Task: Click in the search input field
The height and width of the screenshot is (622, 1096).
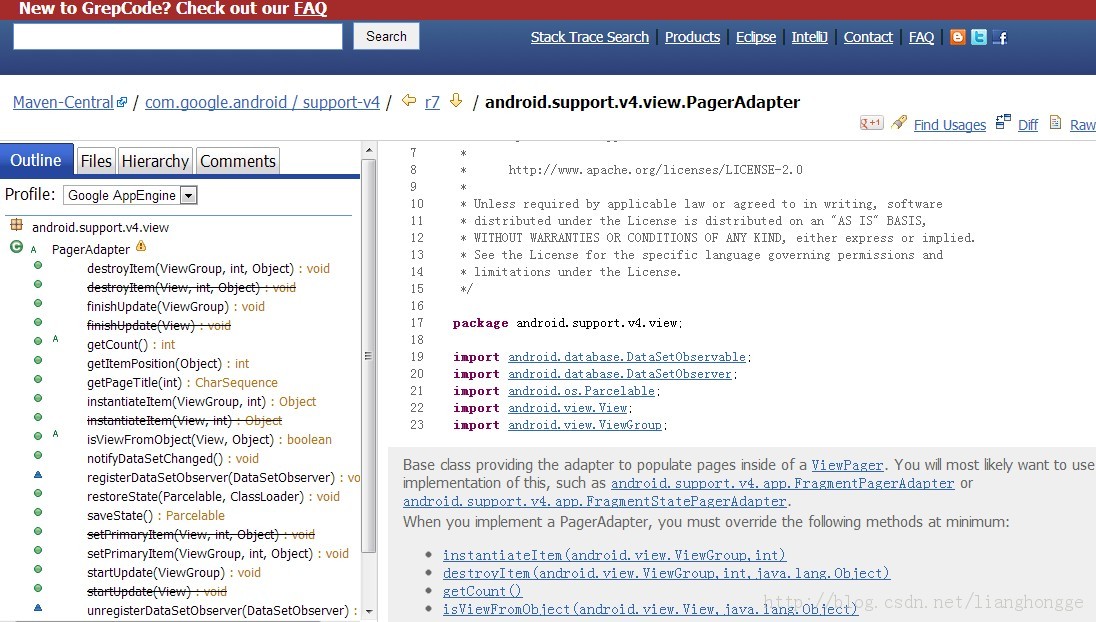Action: [178, 36]
